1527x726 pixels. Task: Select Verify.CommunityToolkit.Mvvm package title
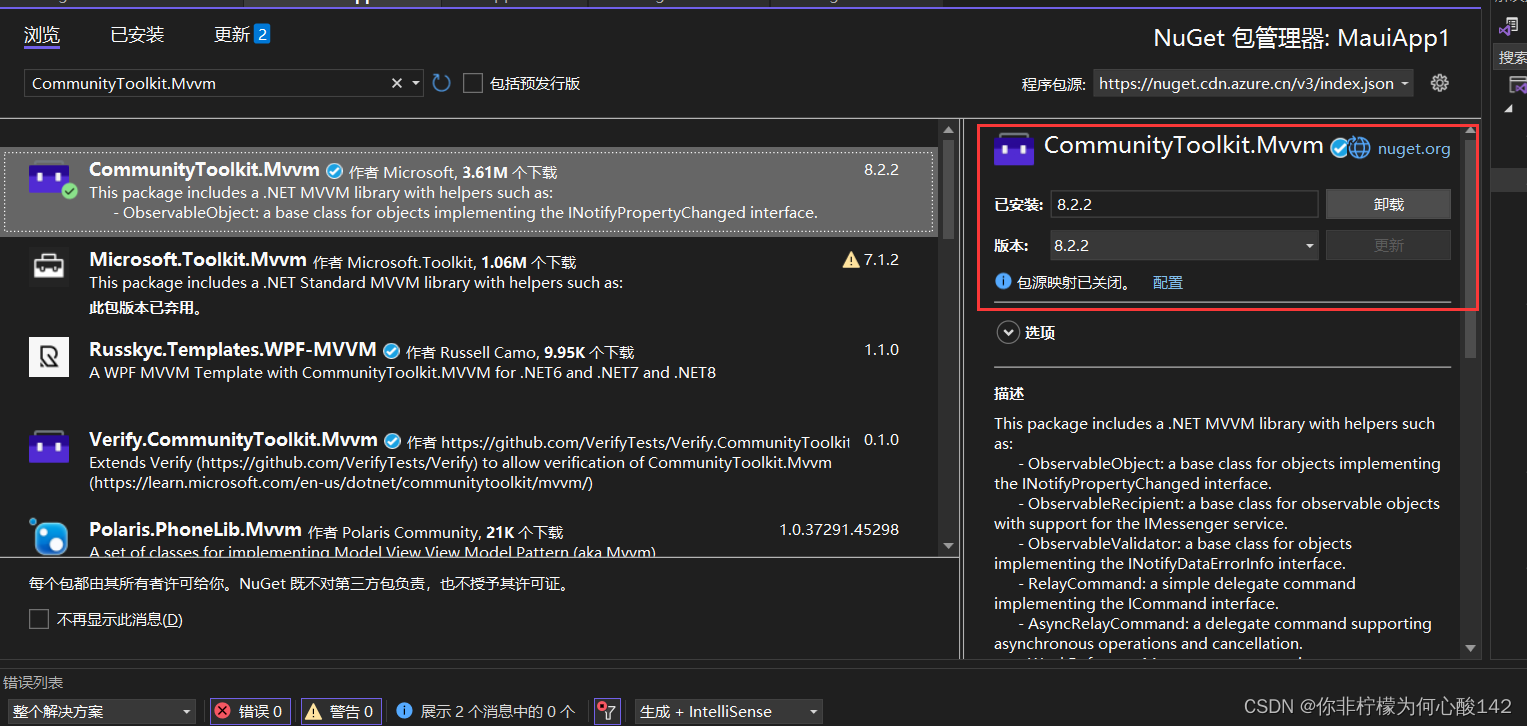tap(234, 440)
